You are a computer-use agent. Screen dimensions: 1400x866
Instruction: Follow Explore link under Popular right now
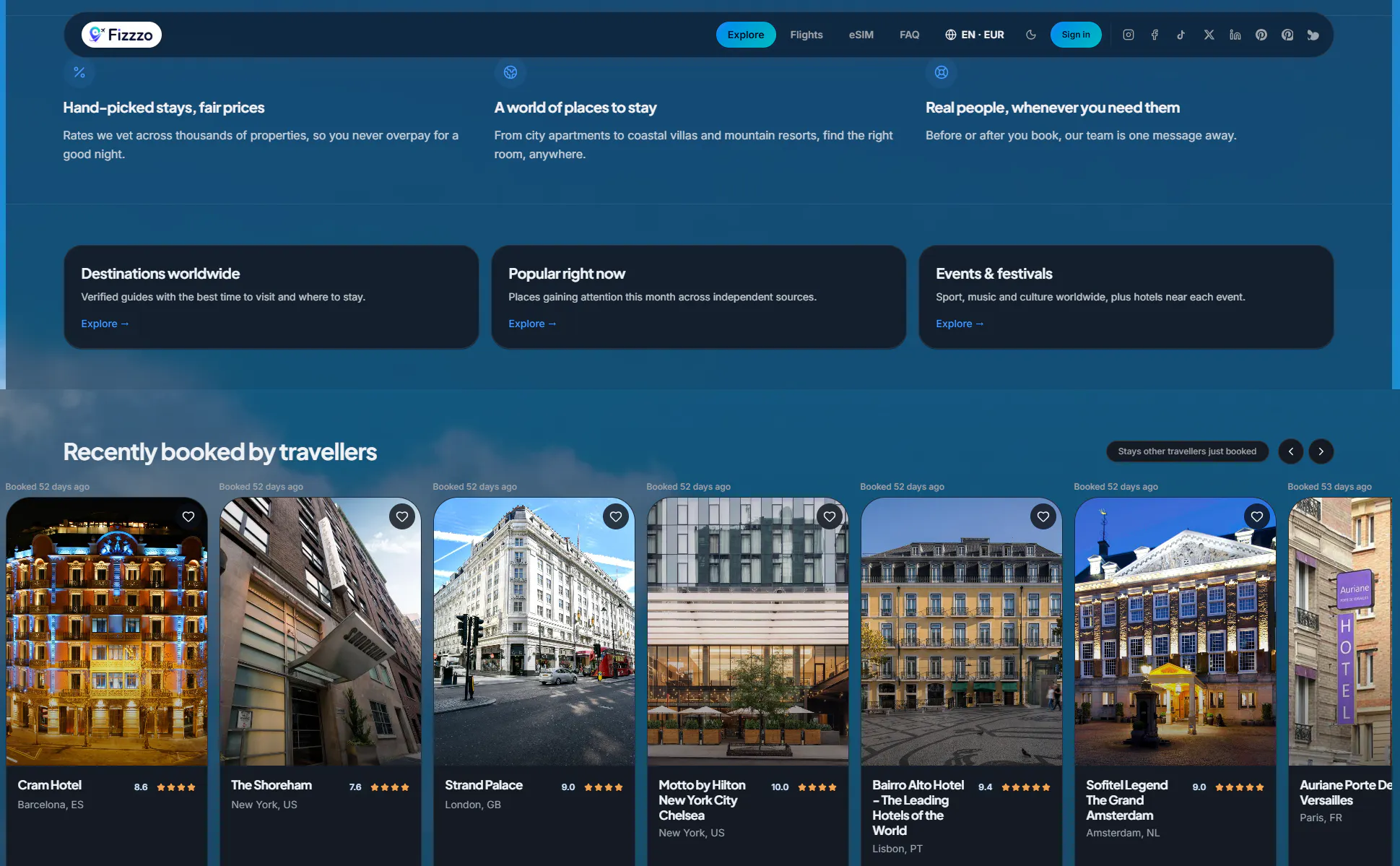(x=532, y=324)
